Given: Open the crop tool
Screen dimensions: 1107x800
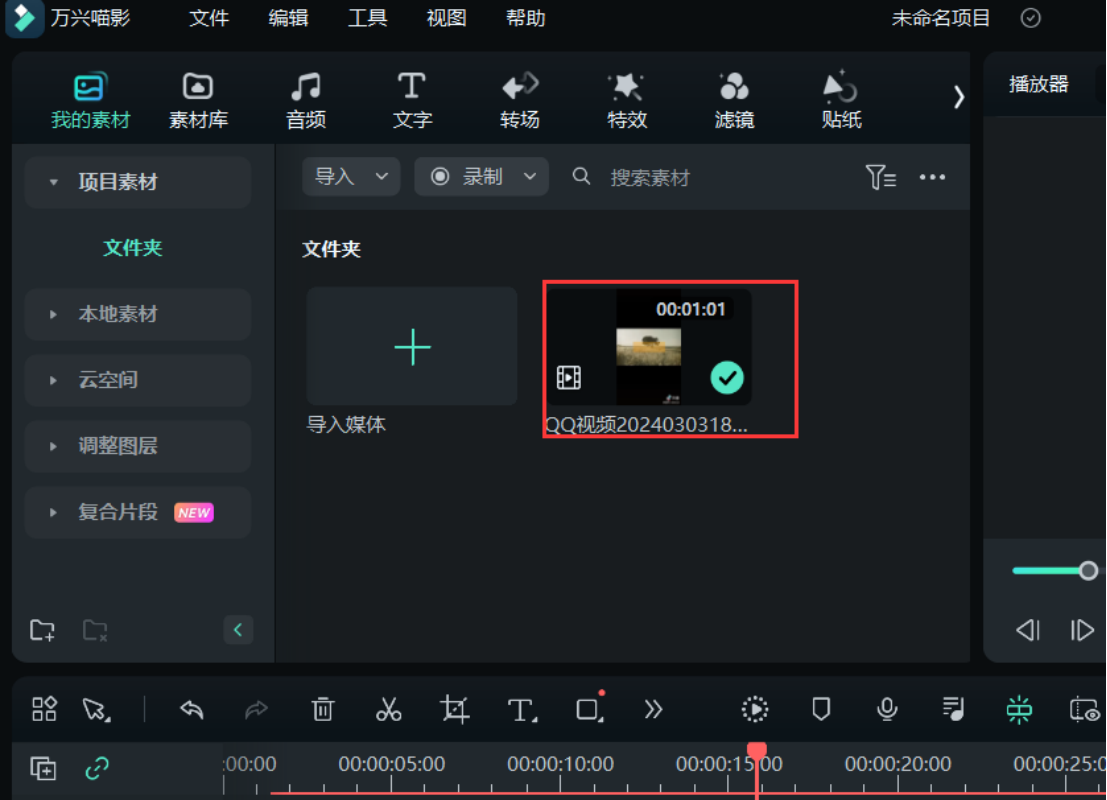Looking at the screenshot, I should tap(455, 709).
